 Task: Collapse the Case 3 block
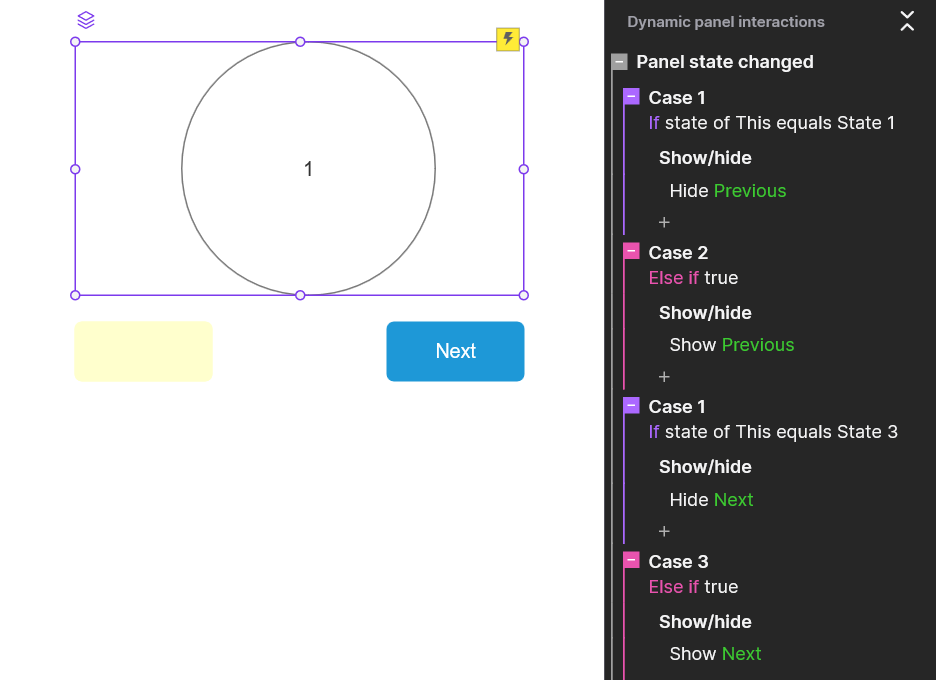pos(631,560)
